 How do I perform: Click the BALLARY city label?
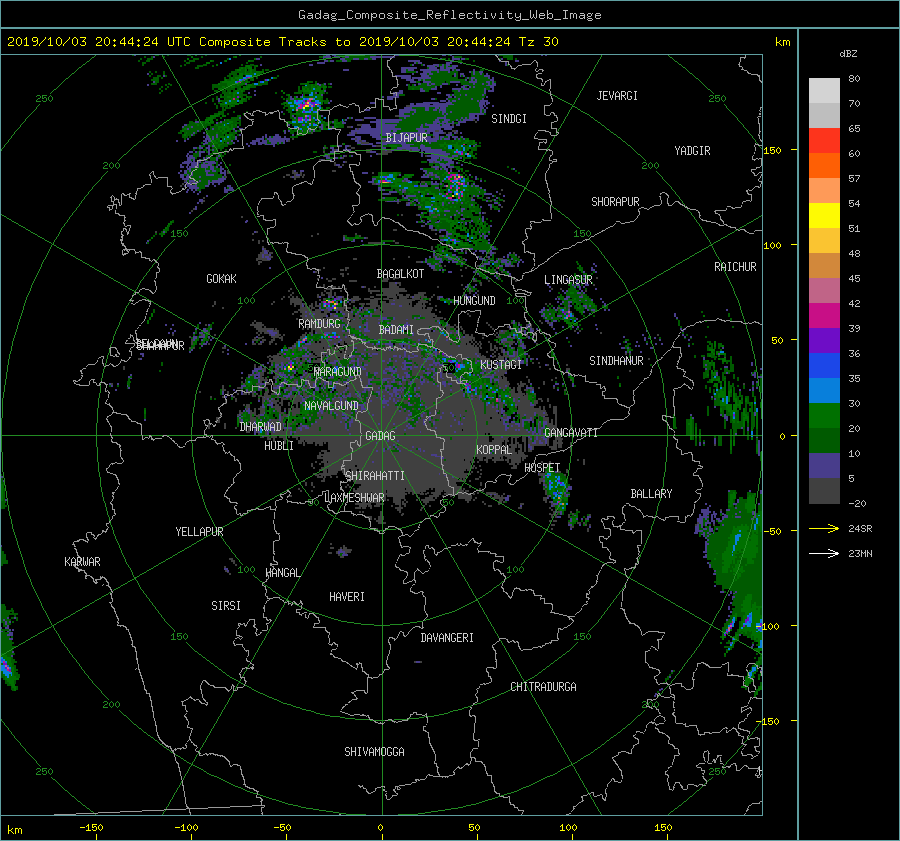click(x=651, y=494)
